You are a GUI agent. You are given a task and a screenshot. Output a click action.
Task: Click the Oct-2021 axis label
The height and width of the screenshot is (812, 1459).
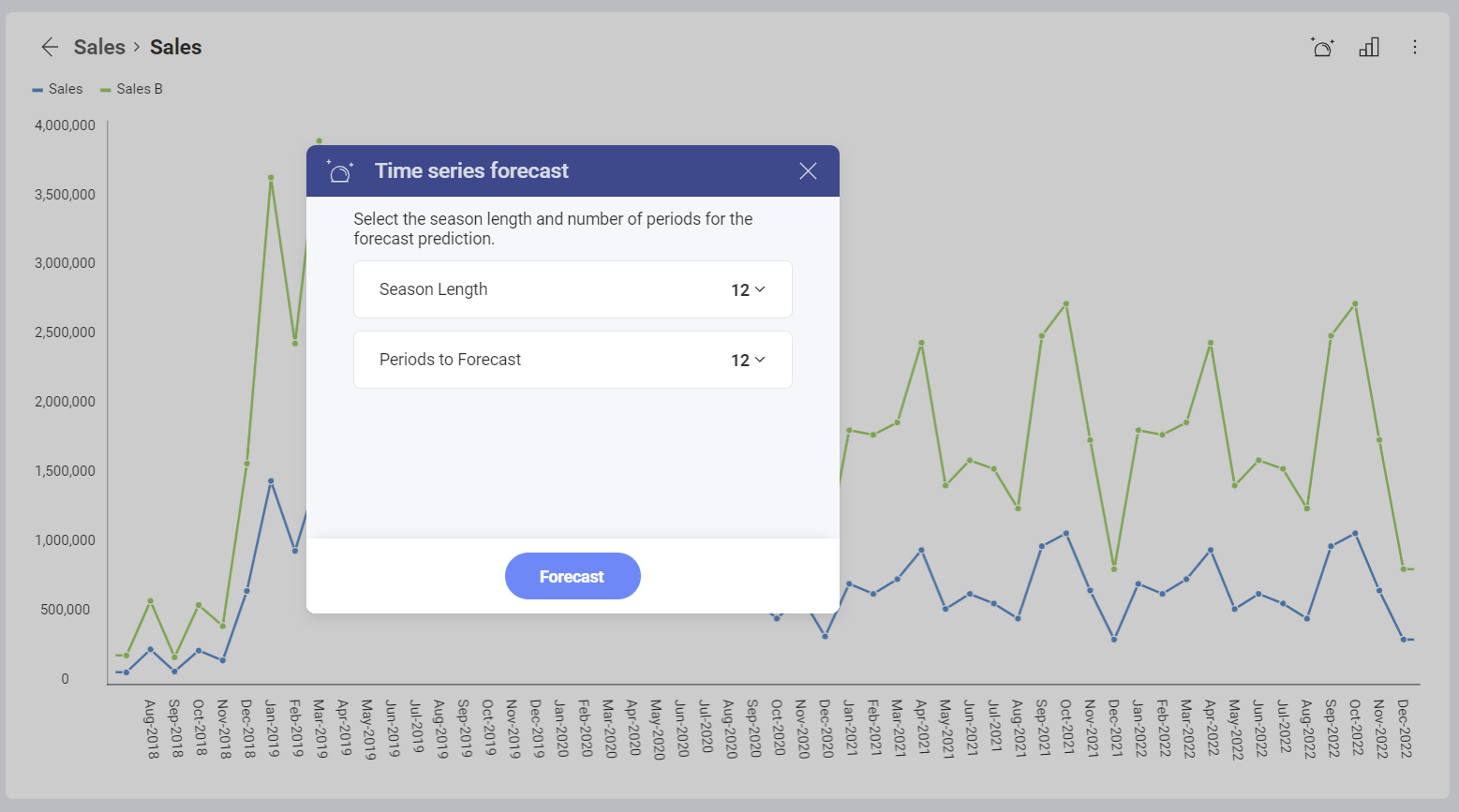click(x=1066, y=729)
